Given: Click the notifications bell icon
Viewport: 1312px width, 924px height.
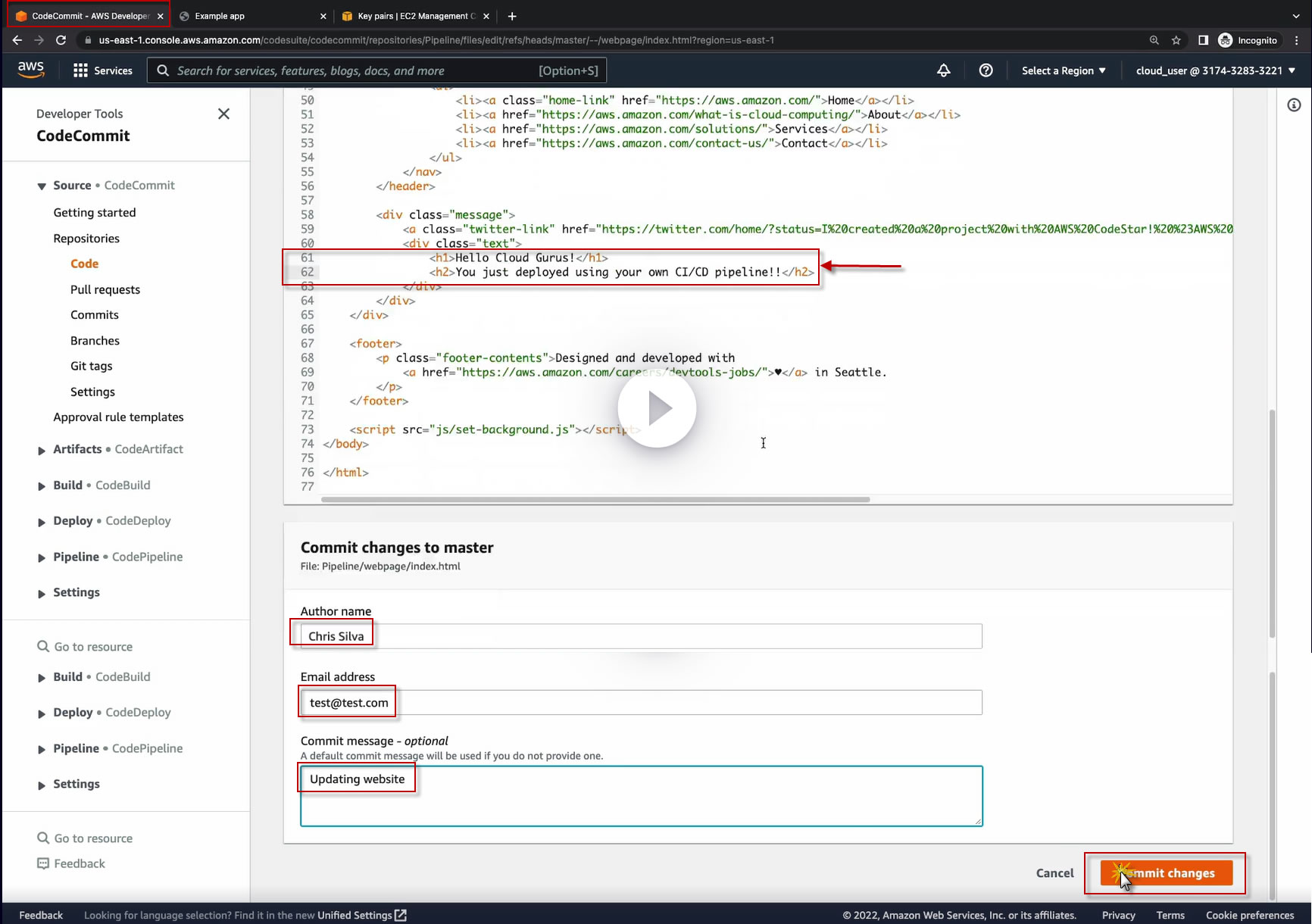Looking at the screenshot, I should pyautogui.click(x=943, y=70).
